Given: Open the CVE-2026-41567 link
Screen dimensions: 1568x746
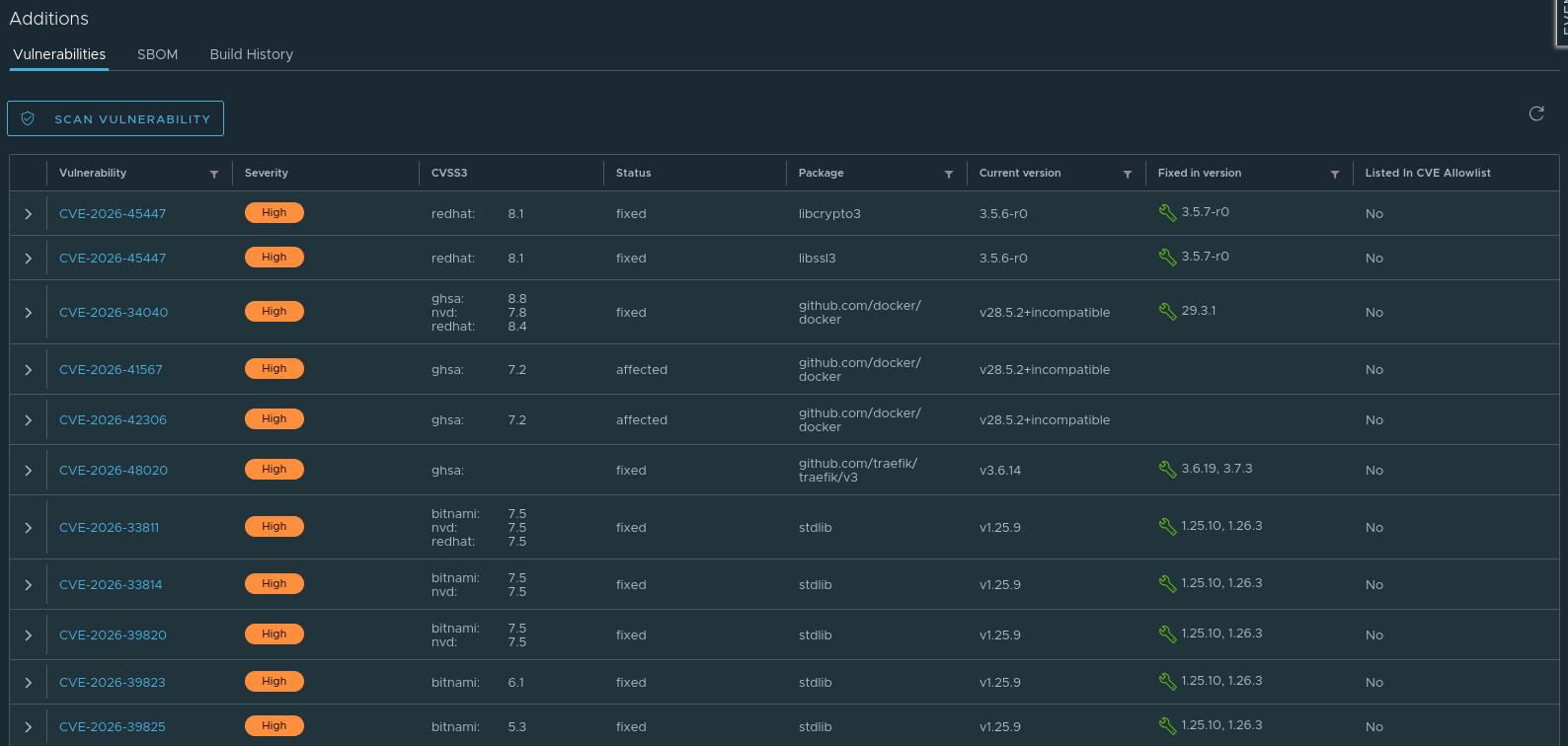Looking at the screenshot, I should [111, 369].
